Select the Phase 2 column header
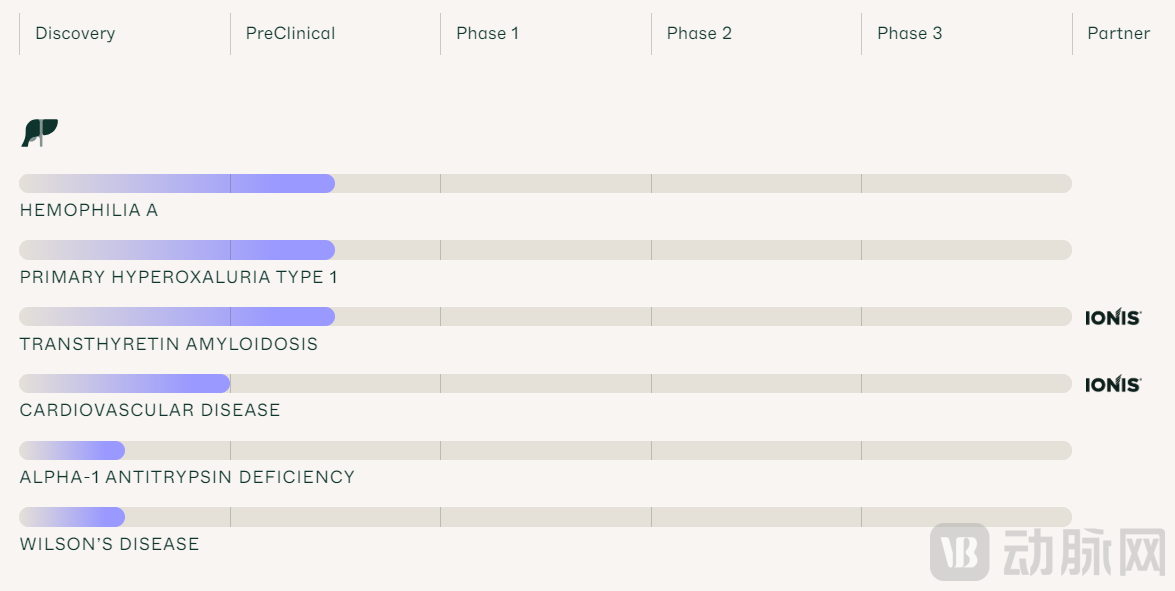The height and width of the screenshot is (591, 1175). tap(699, 33)
